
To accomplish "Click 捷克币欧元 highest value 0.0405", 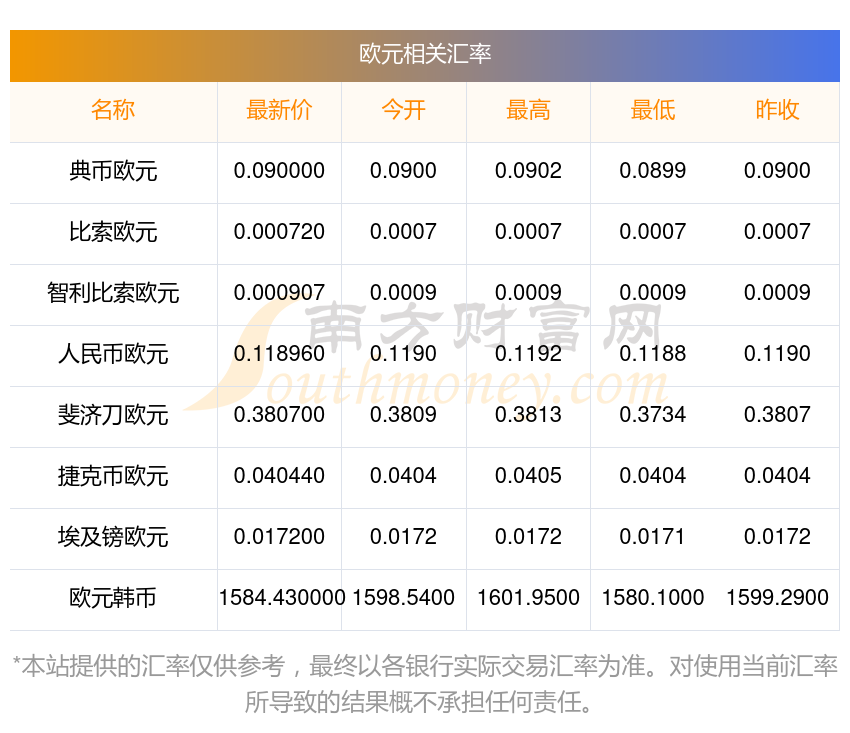I will click(x=528, y=475).
